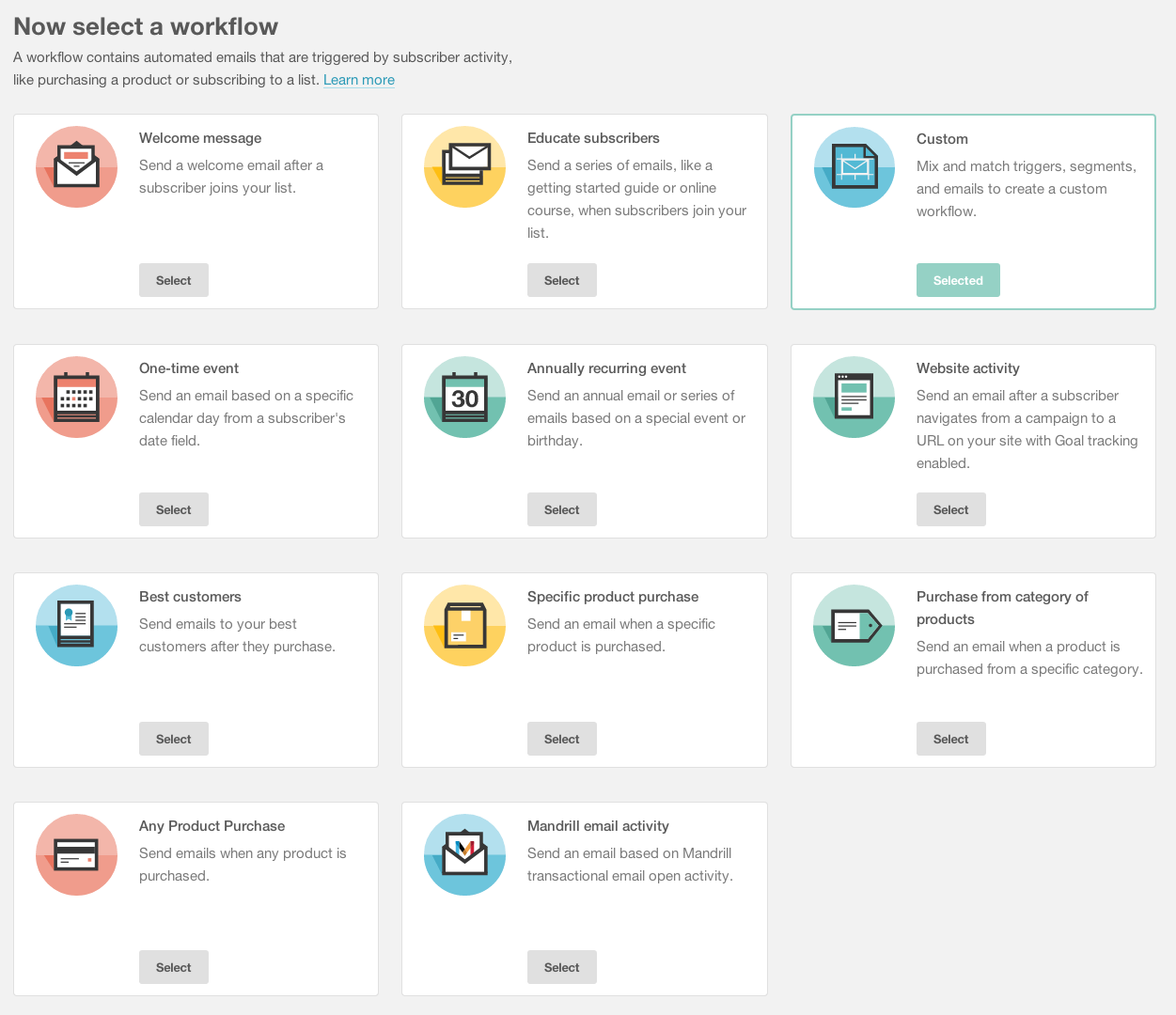Choose Select under Educate subscribers
This screenshot has height=1015, width=1176.
[562, 280]
